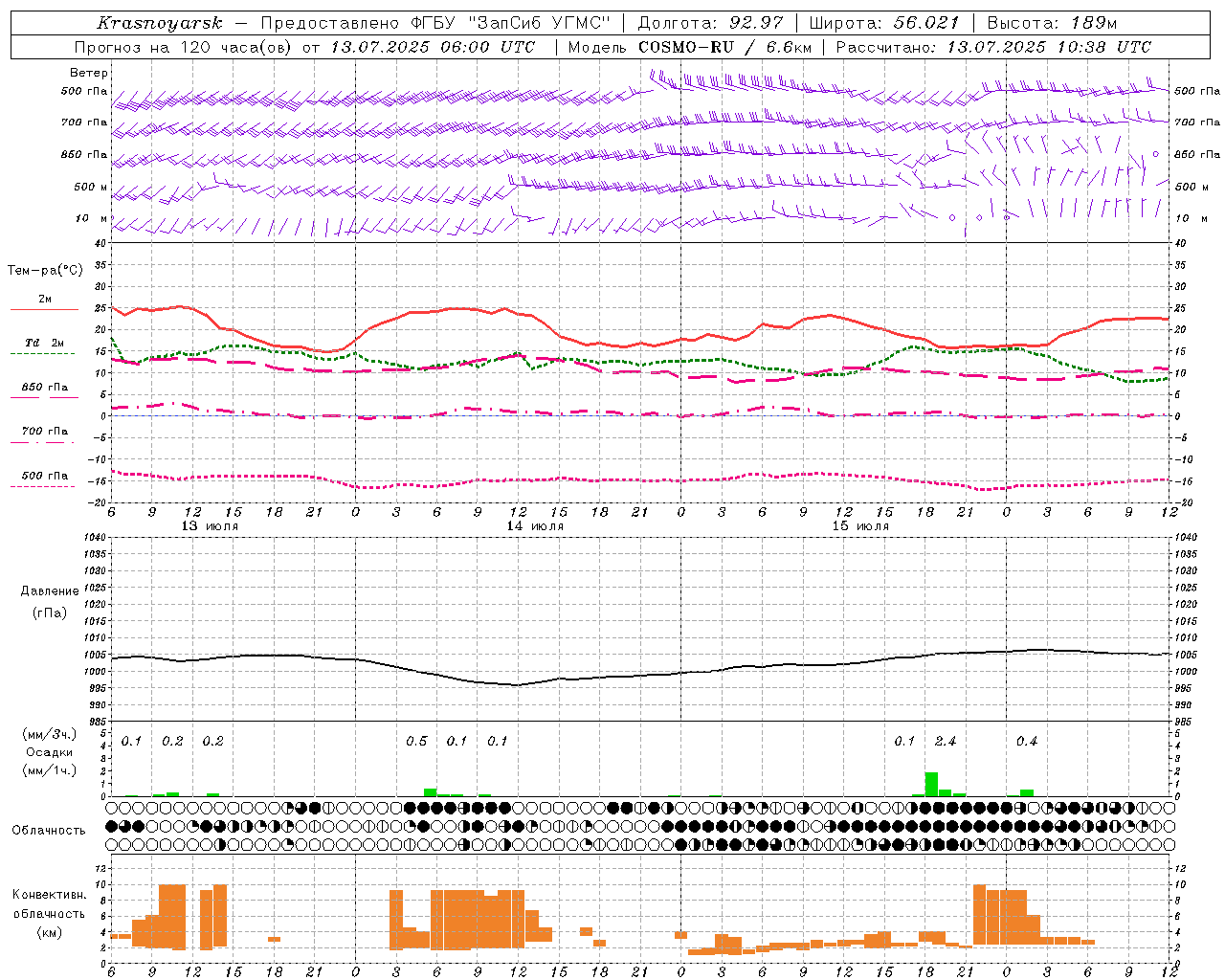This screenshot has height=980, width=1225.
Task: Click the Долгота: 92.97 value
Action: coord(710,23)
